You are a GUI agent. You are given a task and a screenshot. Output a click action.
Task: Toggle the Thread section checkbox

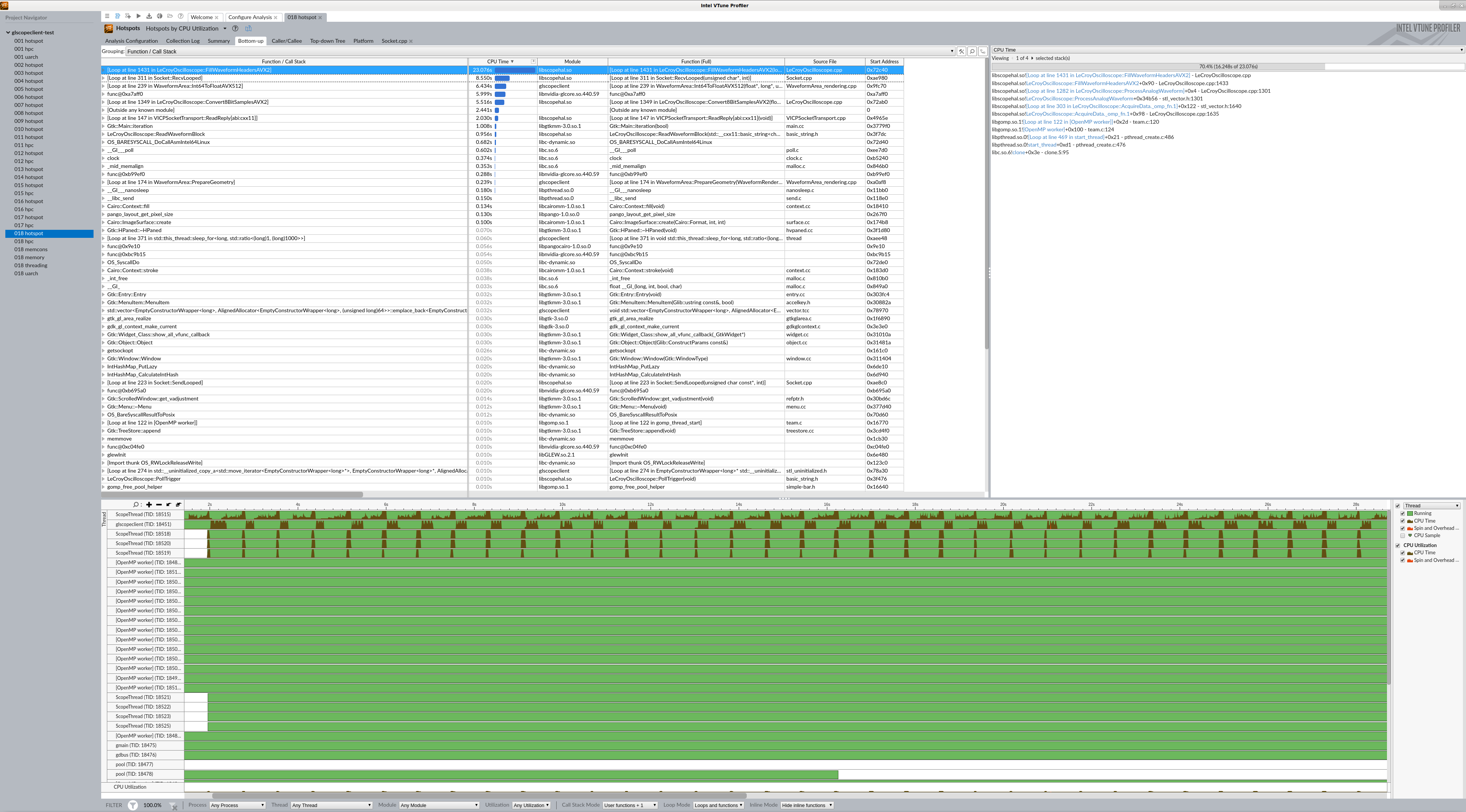click(x=1398, y=506)
